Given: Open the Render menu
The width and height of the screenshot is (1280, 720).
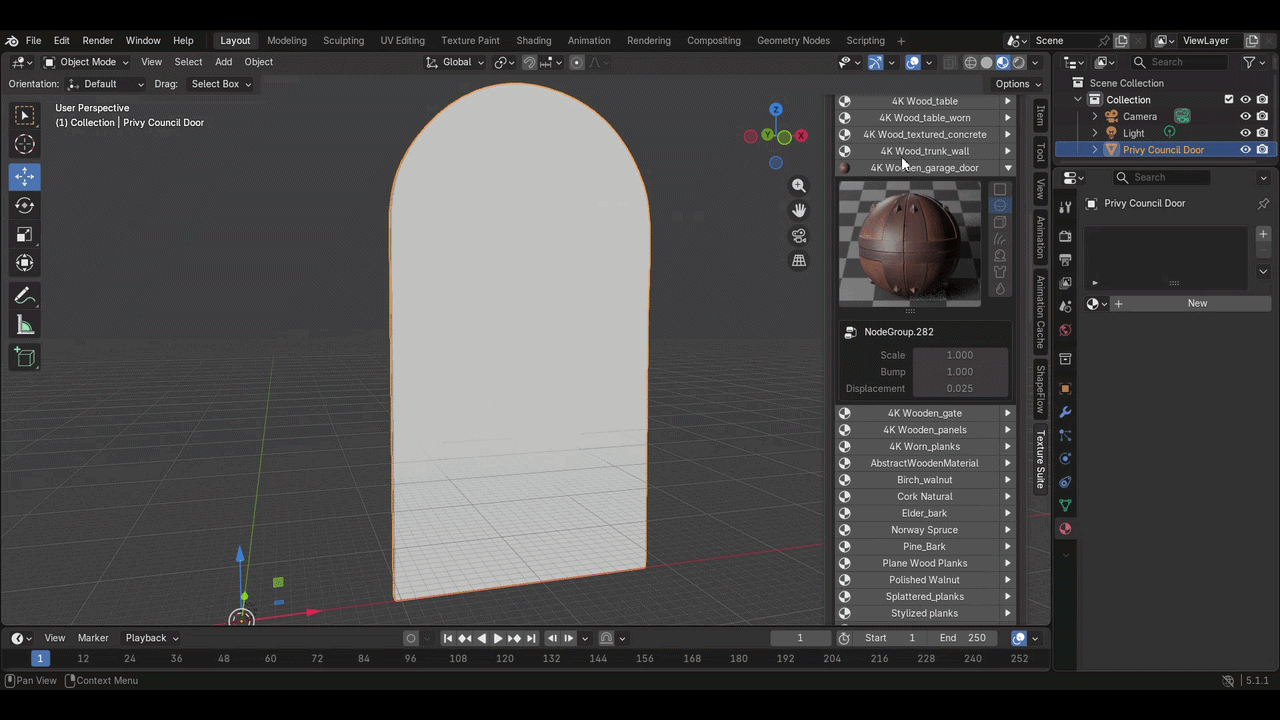Looking at the screenshot, I should [98, 41].
